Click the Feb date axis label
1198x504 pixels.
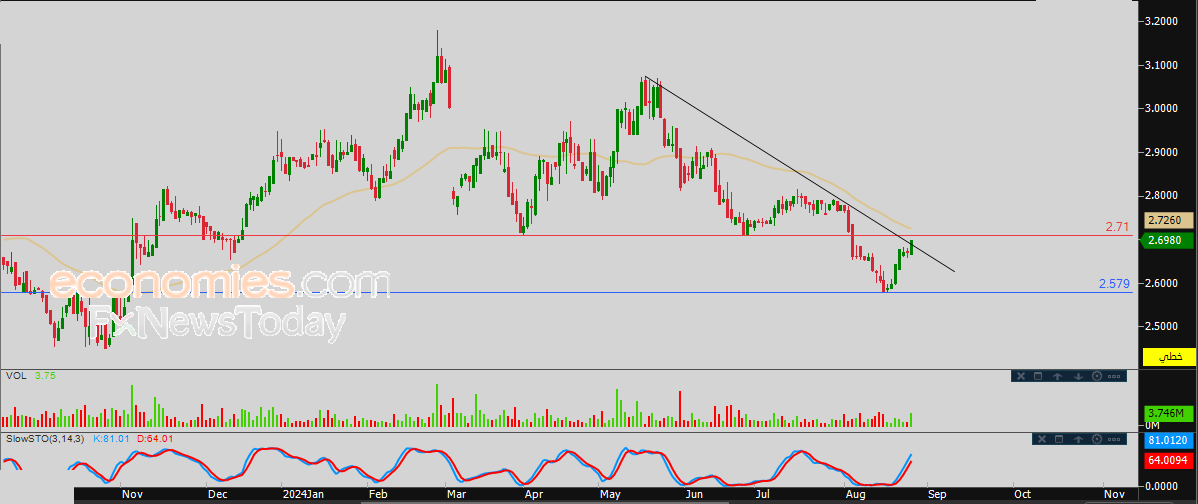click(x=378, y=495)
